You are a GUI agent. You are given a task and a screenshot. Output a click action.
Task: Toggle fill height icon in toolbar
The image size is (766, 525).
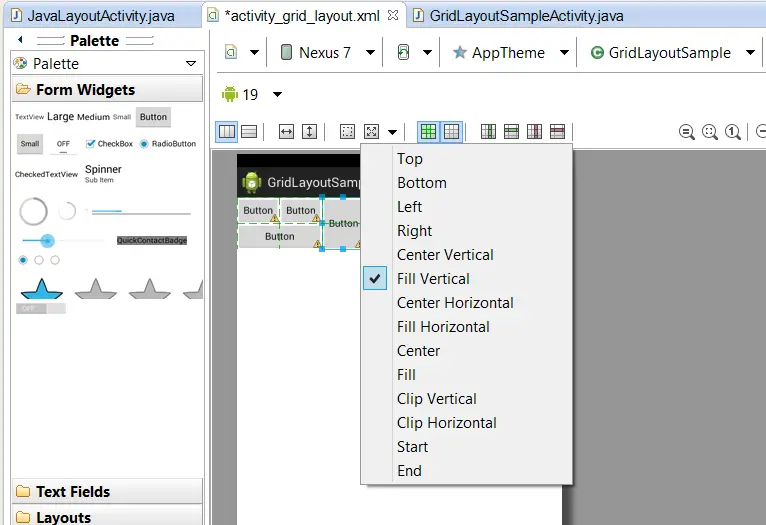pyautogui.click(x=309, y=132)
